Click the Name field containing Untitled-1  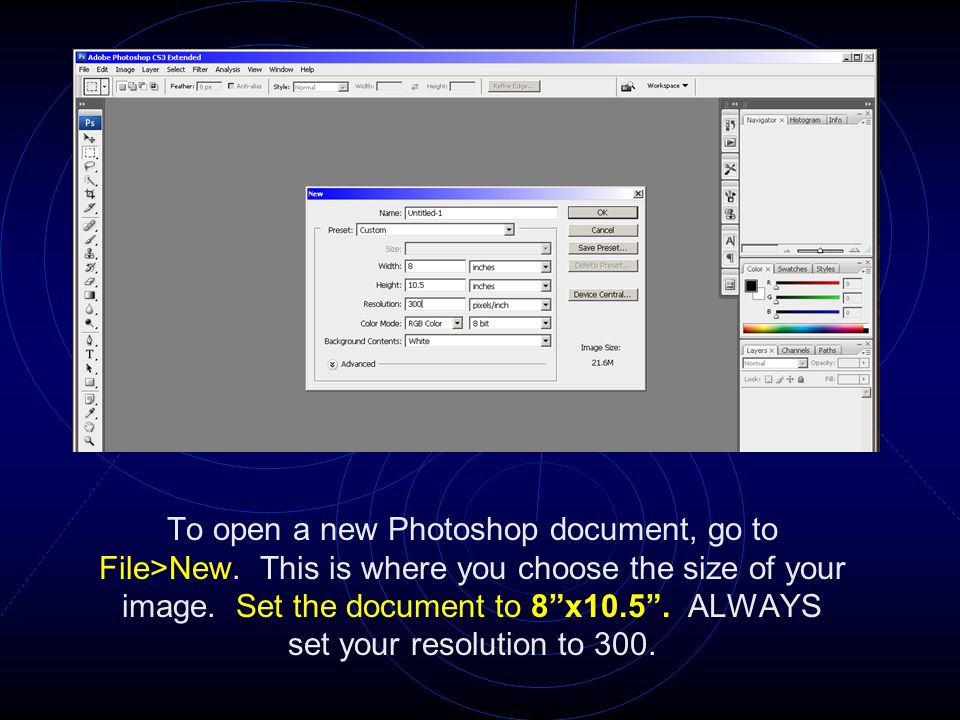point(481,213)
